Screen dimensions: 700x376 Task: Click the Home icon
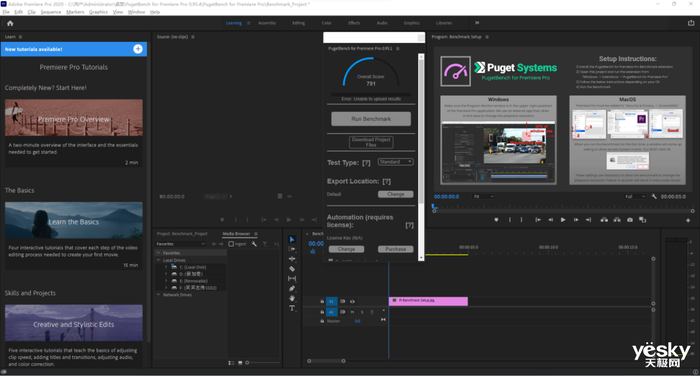[x=10, y=23]
